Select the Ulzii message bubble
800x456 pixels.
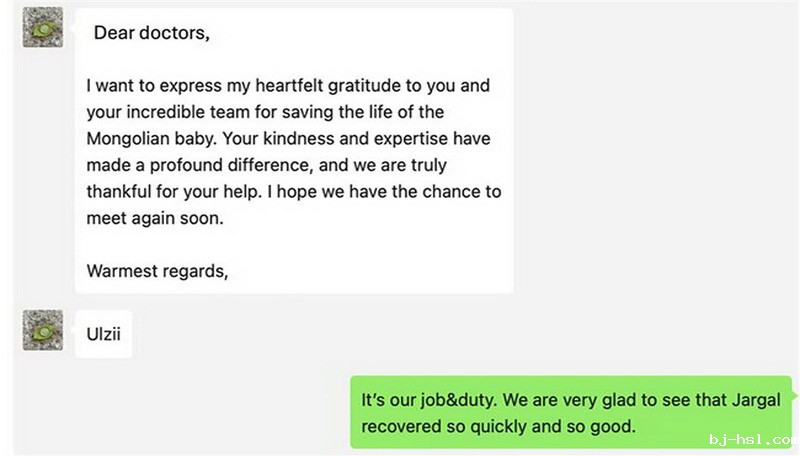(x=103, y=335)
